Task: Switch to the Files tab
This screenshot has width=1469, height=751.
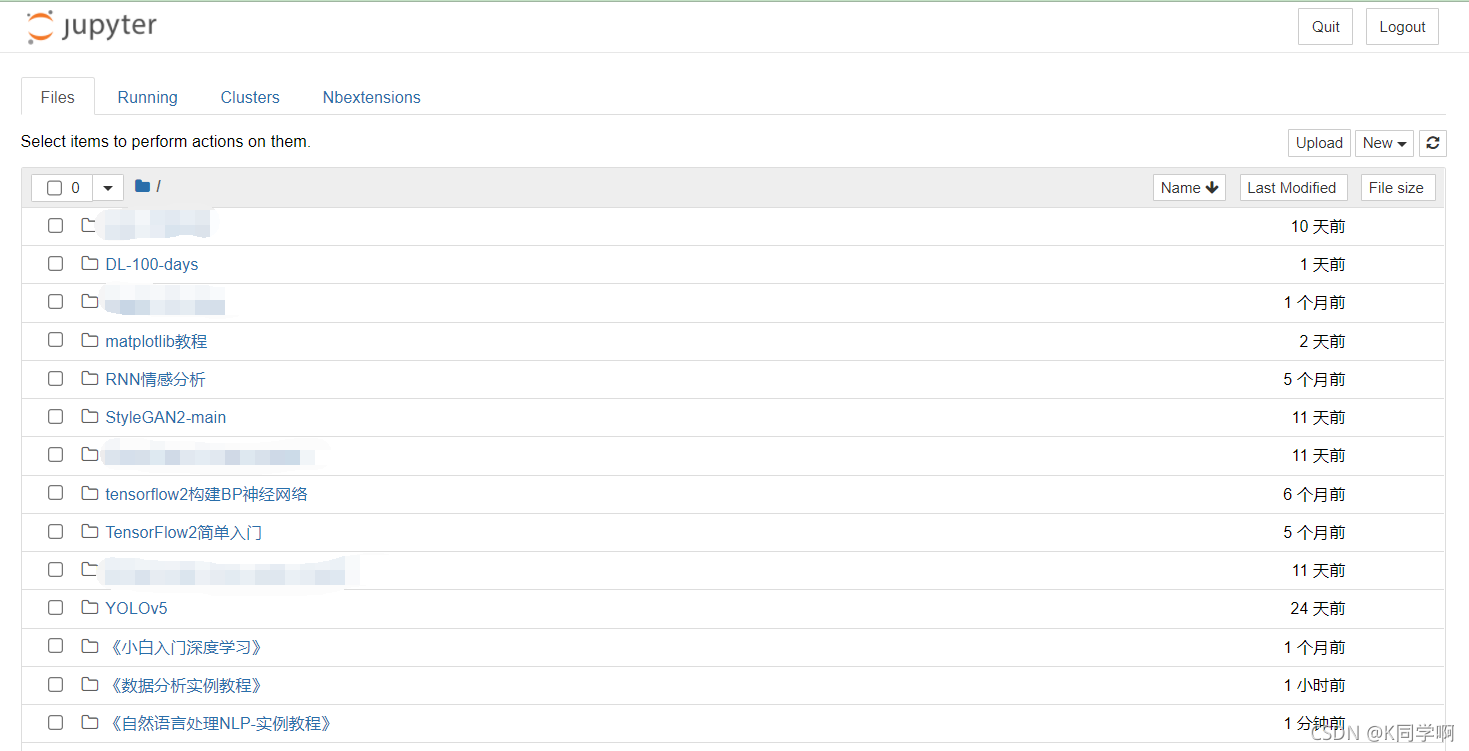Action: tap(58, 97)
